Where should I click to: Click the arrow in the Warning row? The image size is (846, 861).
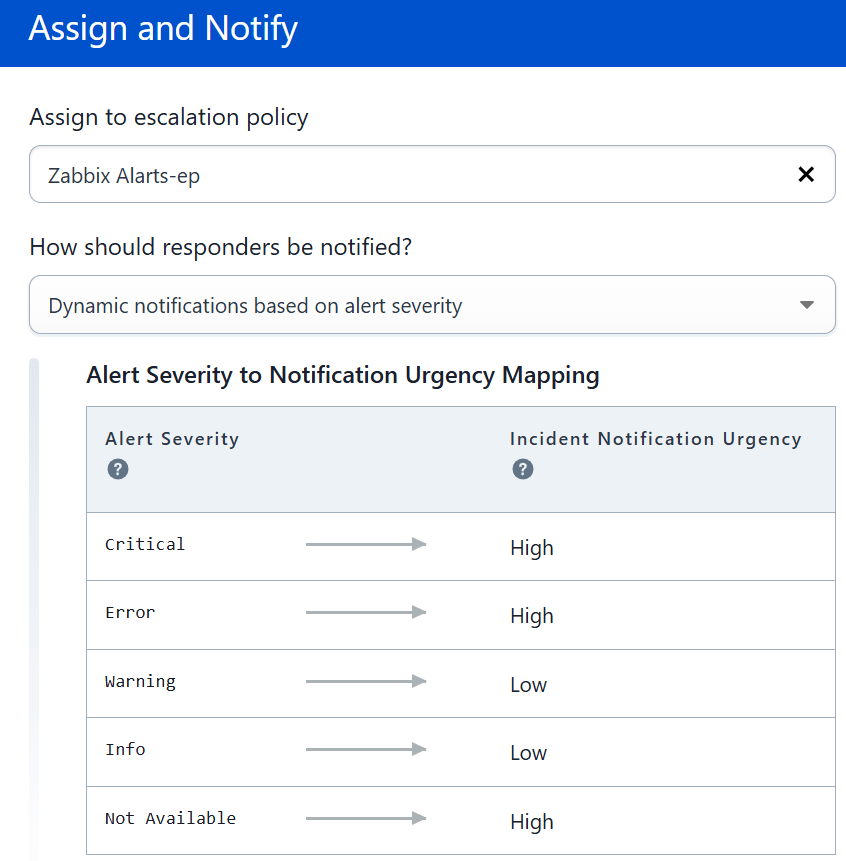(x=366, y=681)
